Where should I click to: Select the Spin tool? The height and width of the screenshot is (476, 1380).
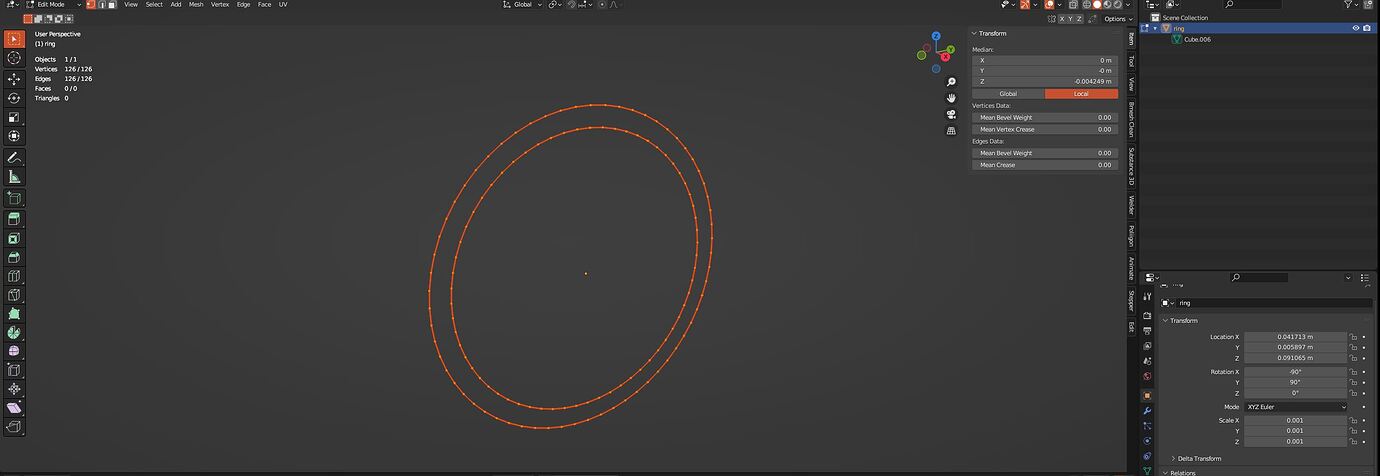14,333
